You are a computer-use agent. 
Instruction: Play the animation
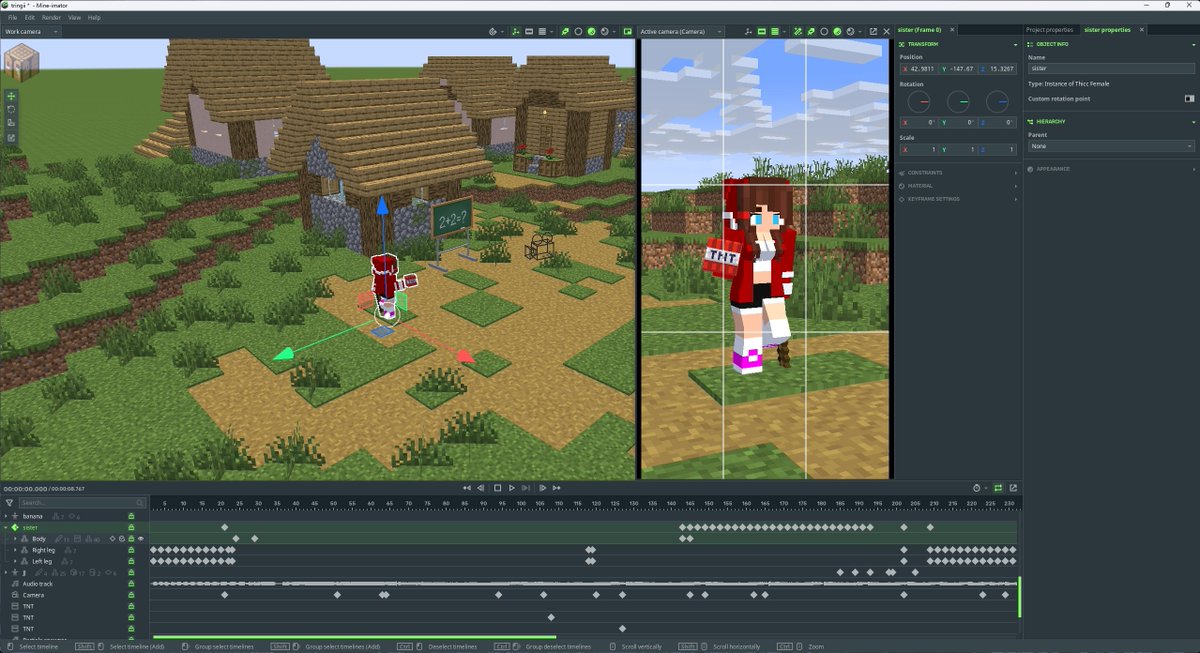click(x=512, y=488)
